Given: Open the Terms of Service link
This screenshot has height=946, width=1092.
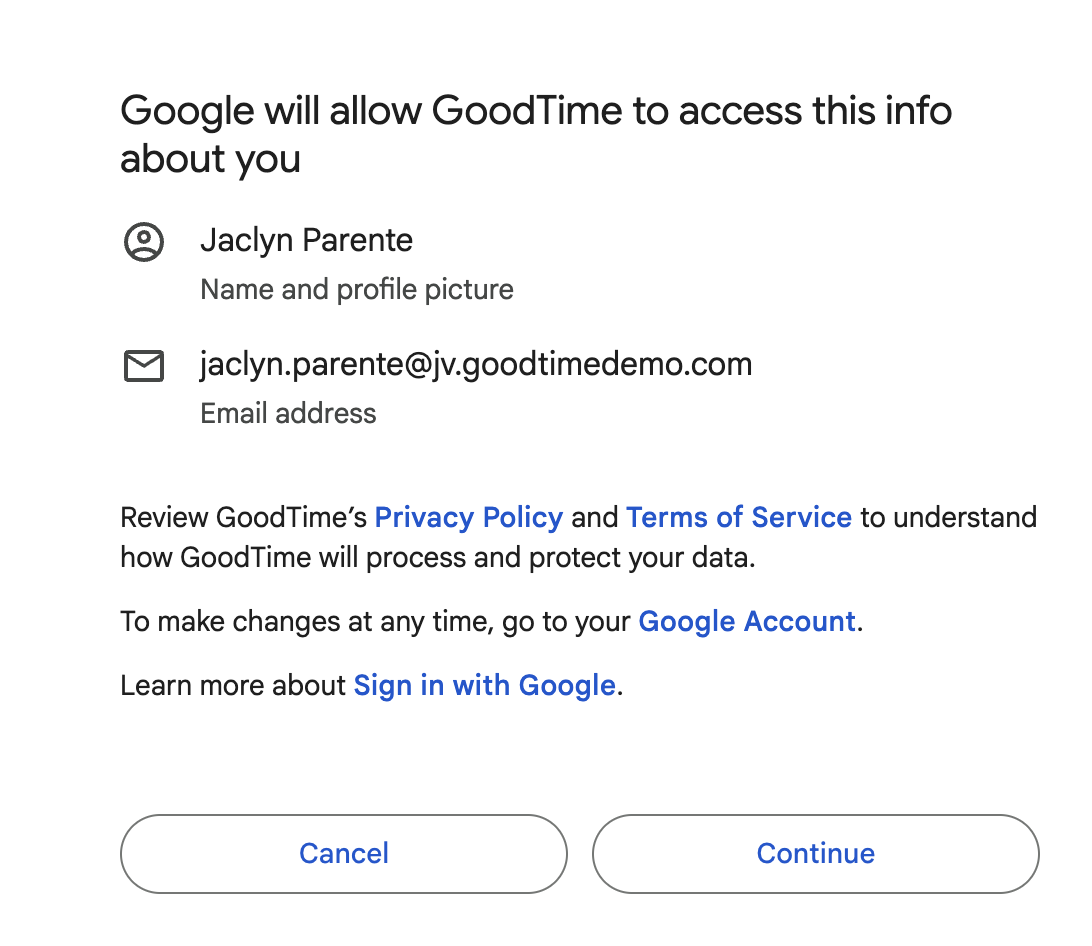Looking at the screenshot, I should (738, 518).
